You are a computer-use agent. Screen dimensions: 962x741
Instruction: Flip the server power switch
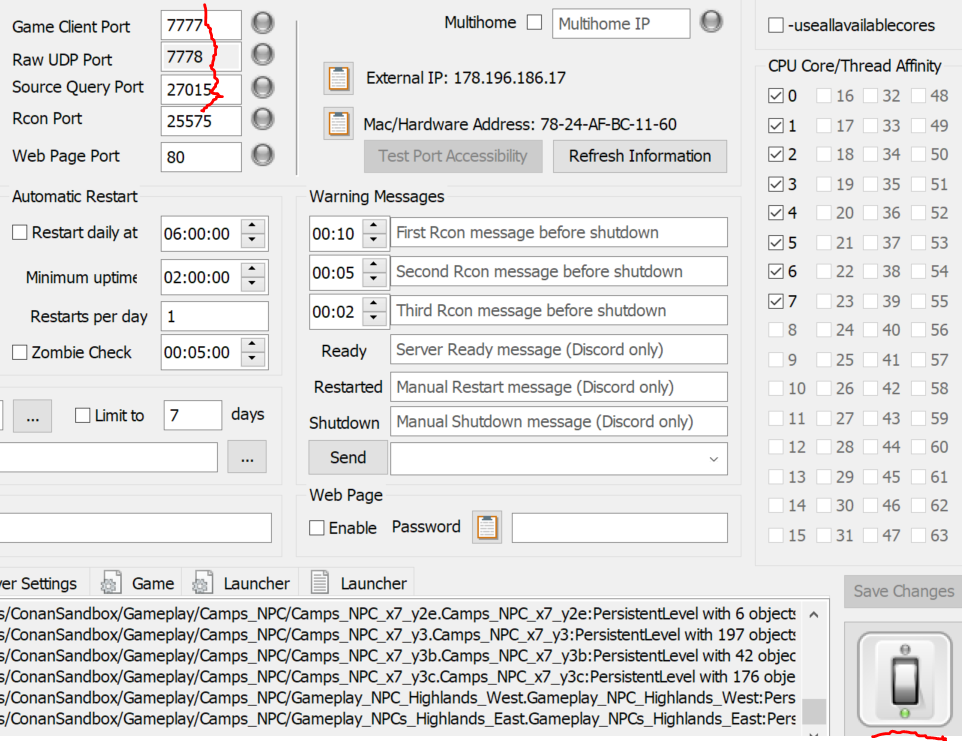905,680
